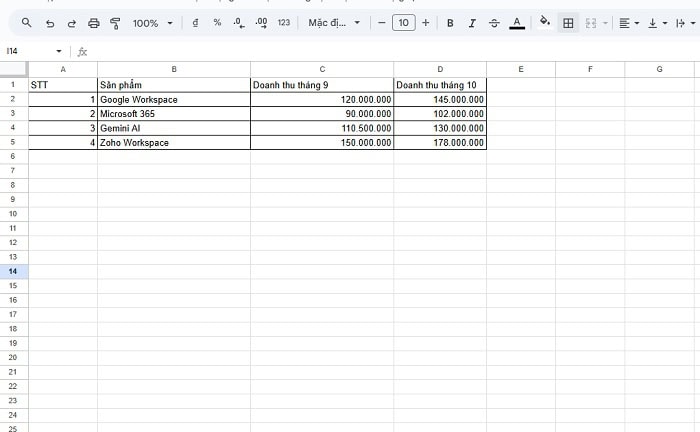This screenshot has width=700, height=432.
Task: Open the text wrapping dropdown
Action: pyautogui.click(x=685, y=23)
